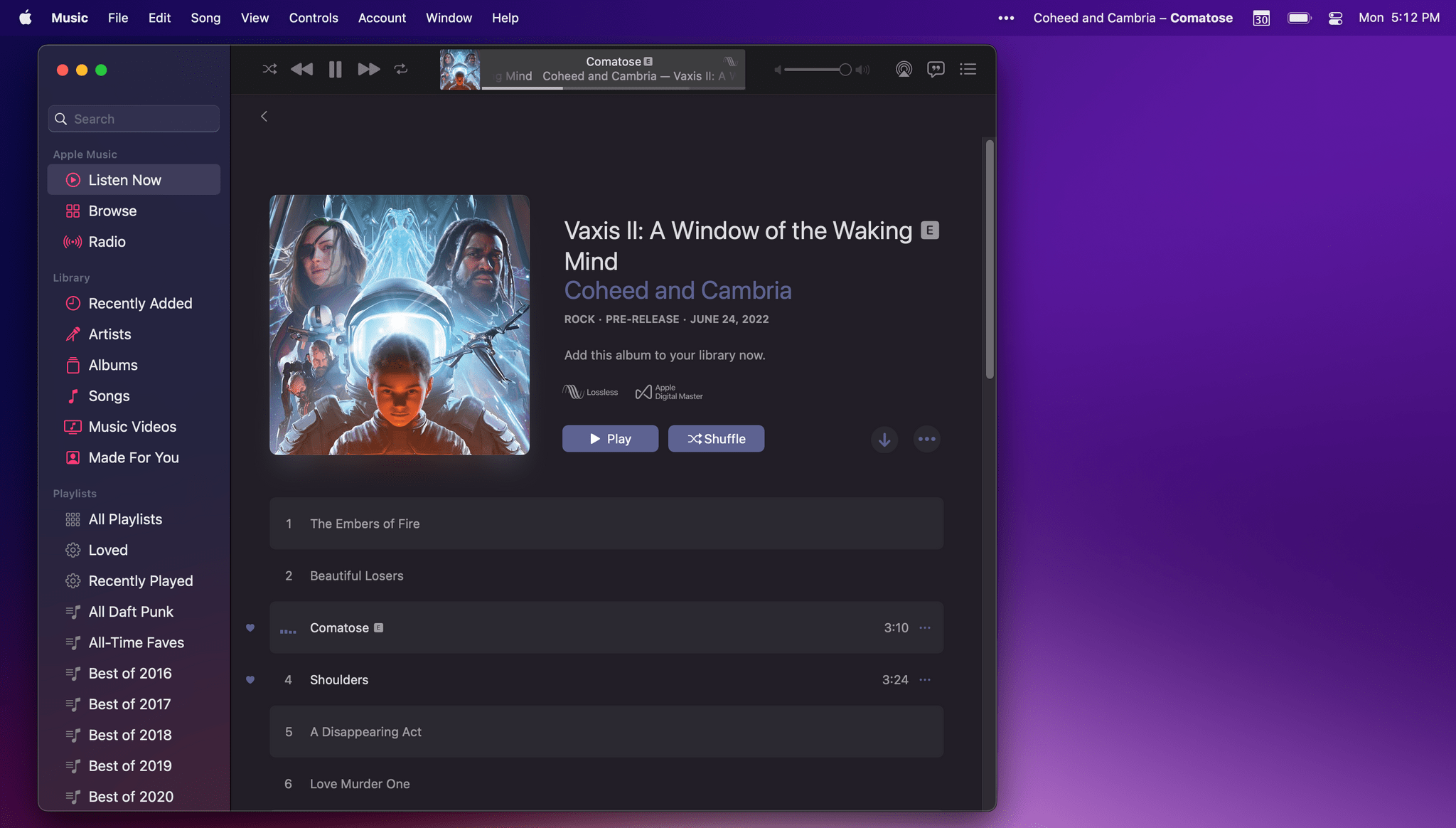1456x828 pixels.
Task: Toggle love on Comatose track
Action: [x=250, y=627]
